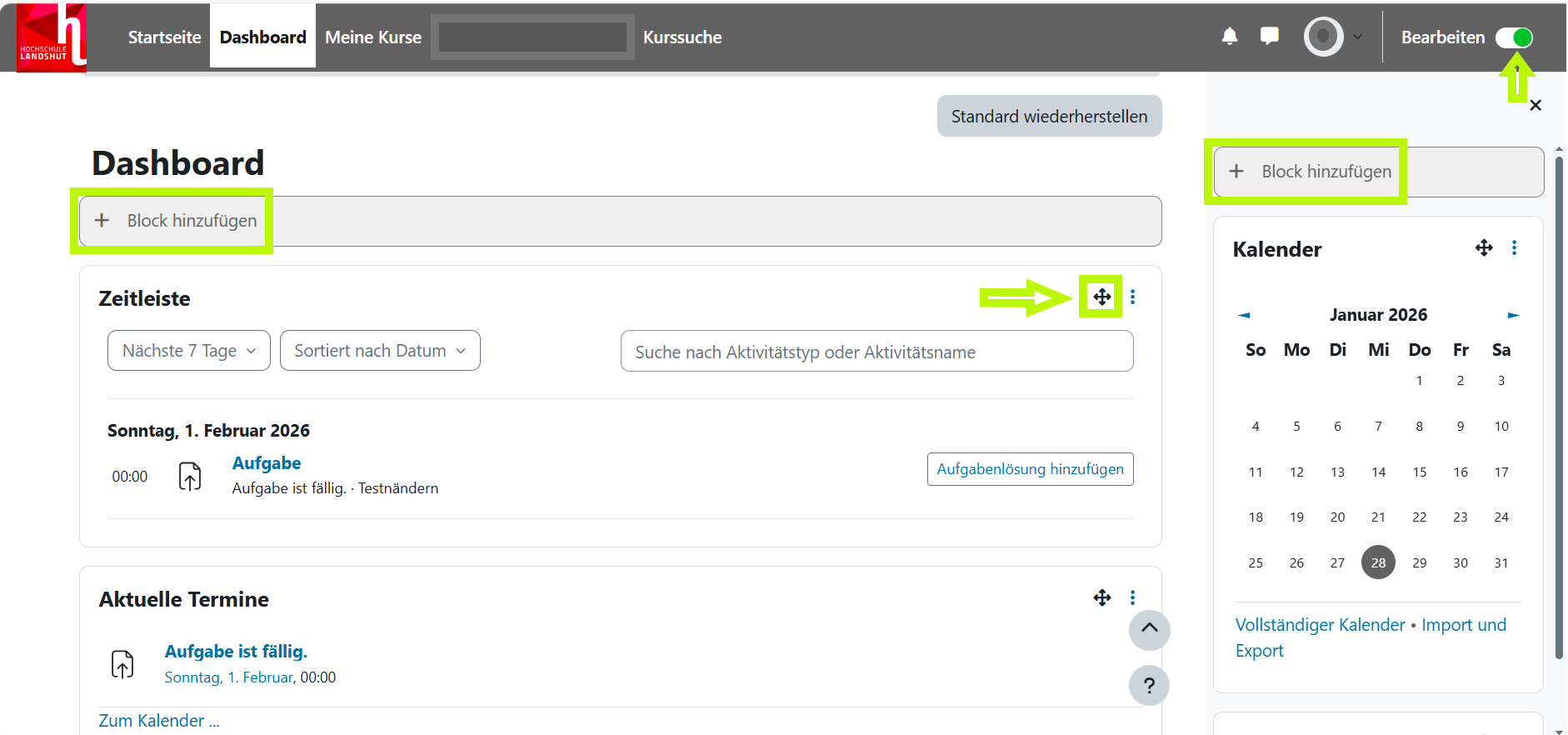Toggle the Bearbeiten edit mode switch
The image size is (1568, 735).
click(1513, 37)
